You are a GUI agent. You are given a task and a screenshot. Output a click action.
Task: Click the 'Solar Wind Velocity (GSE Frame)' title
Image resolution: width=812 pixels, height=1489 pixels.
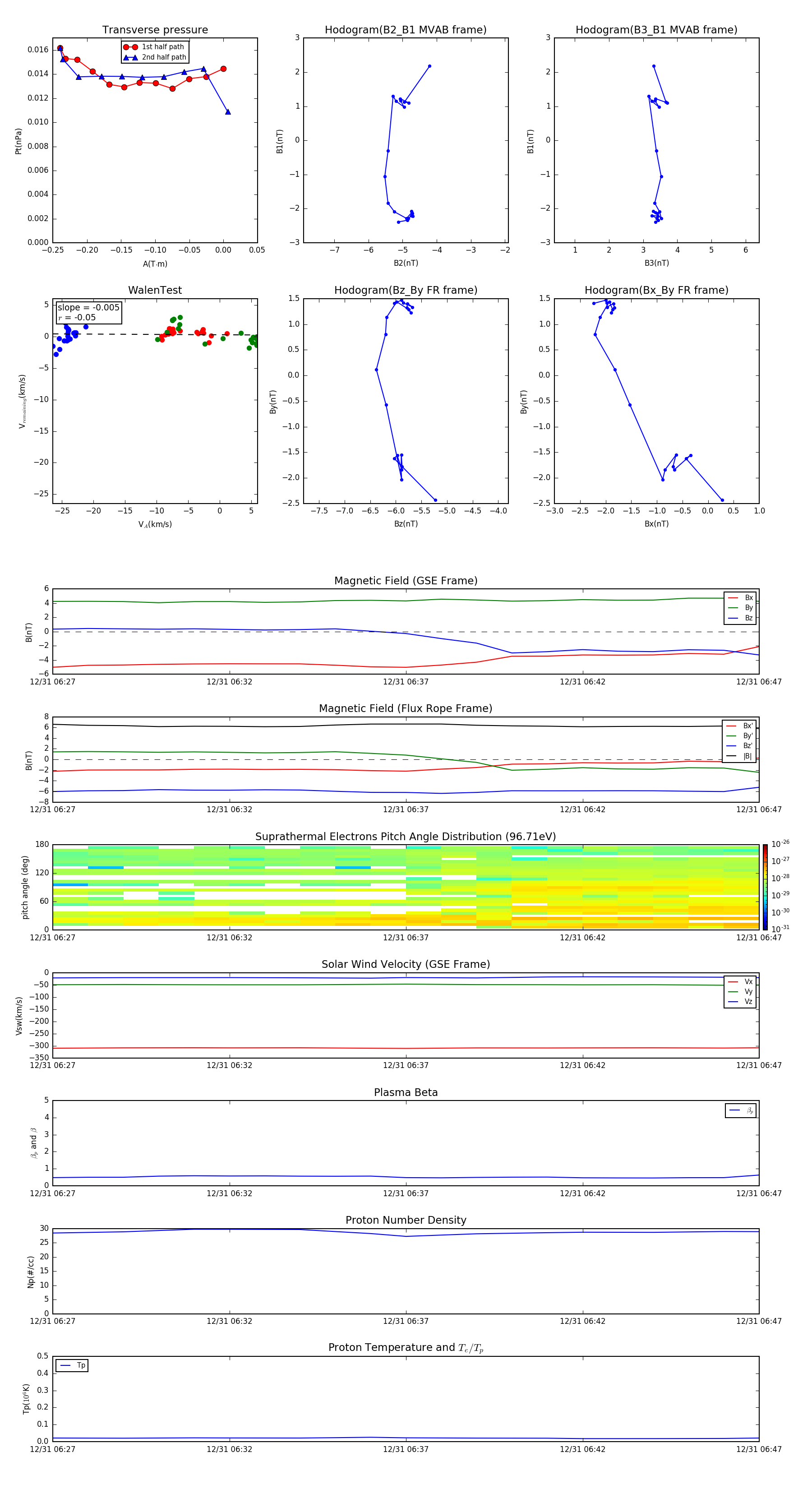(x=406, y=964)
